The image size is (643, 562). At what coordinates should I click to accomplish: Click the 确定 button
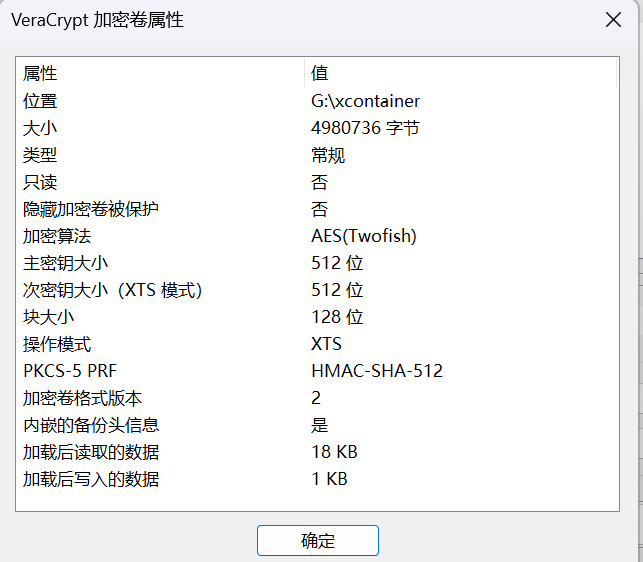coord(318,541)
